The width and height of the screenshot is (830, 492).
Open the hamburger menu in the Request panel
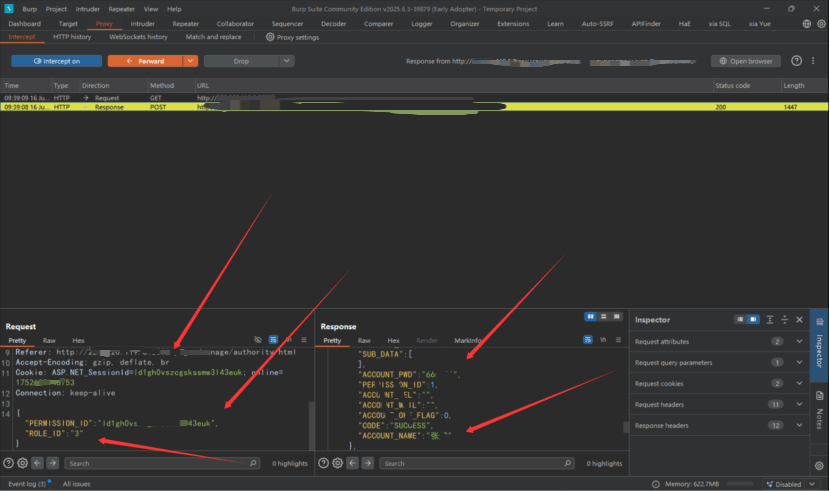[x=304, y=339]
